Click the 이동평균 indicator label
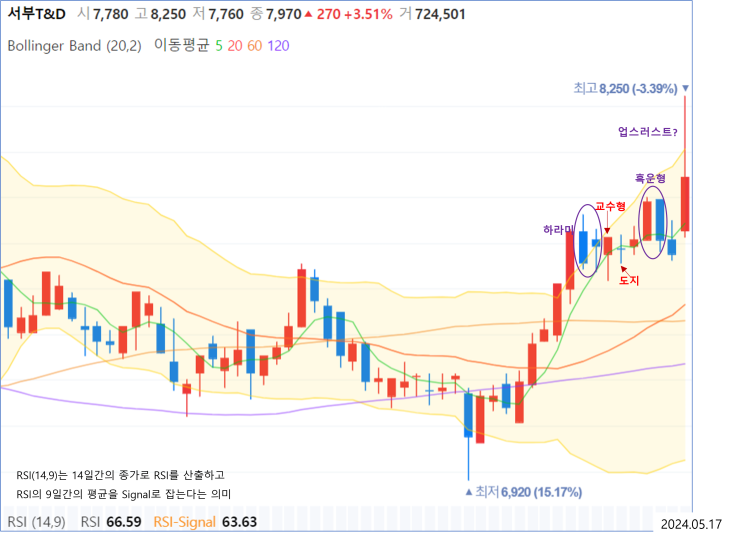Screen dimensions: 743x539 tap(181, 46)
